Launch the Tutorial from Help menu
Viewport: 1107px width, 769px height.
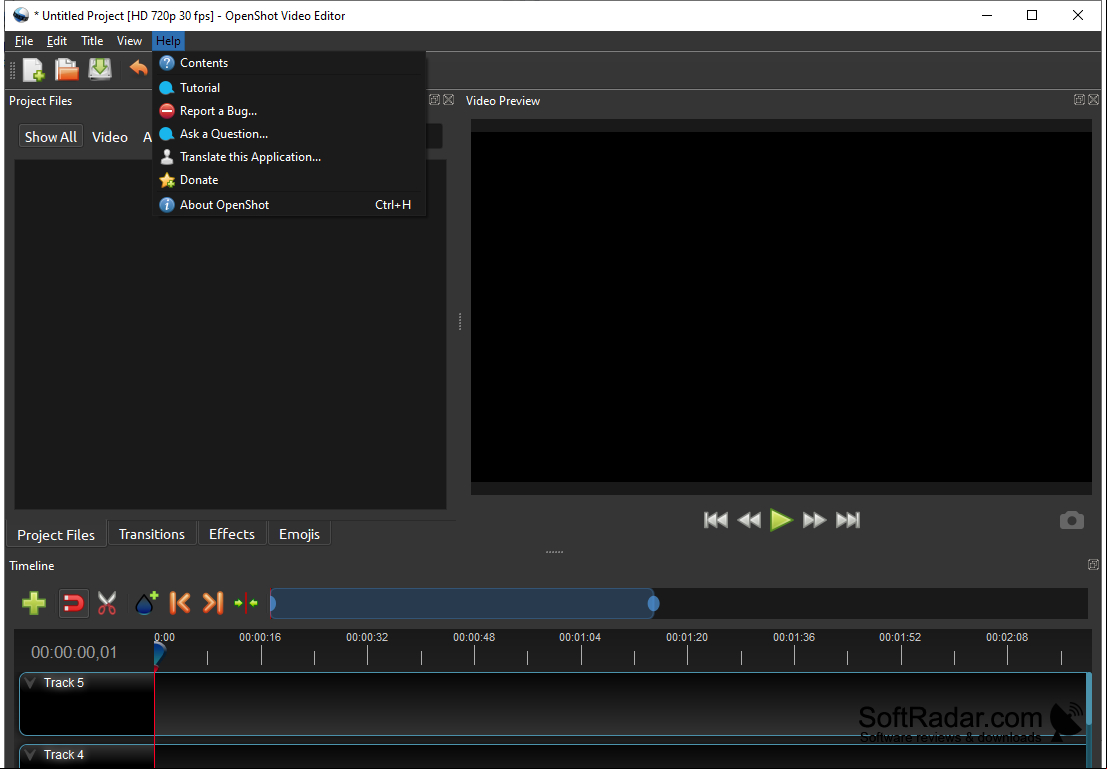click(289, 88)
